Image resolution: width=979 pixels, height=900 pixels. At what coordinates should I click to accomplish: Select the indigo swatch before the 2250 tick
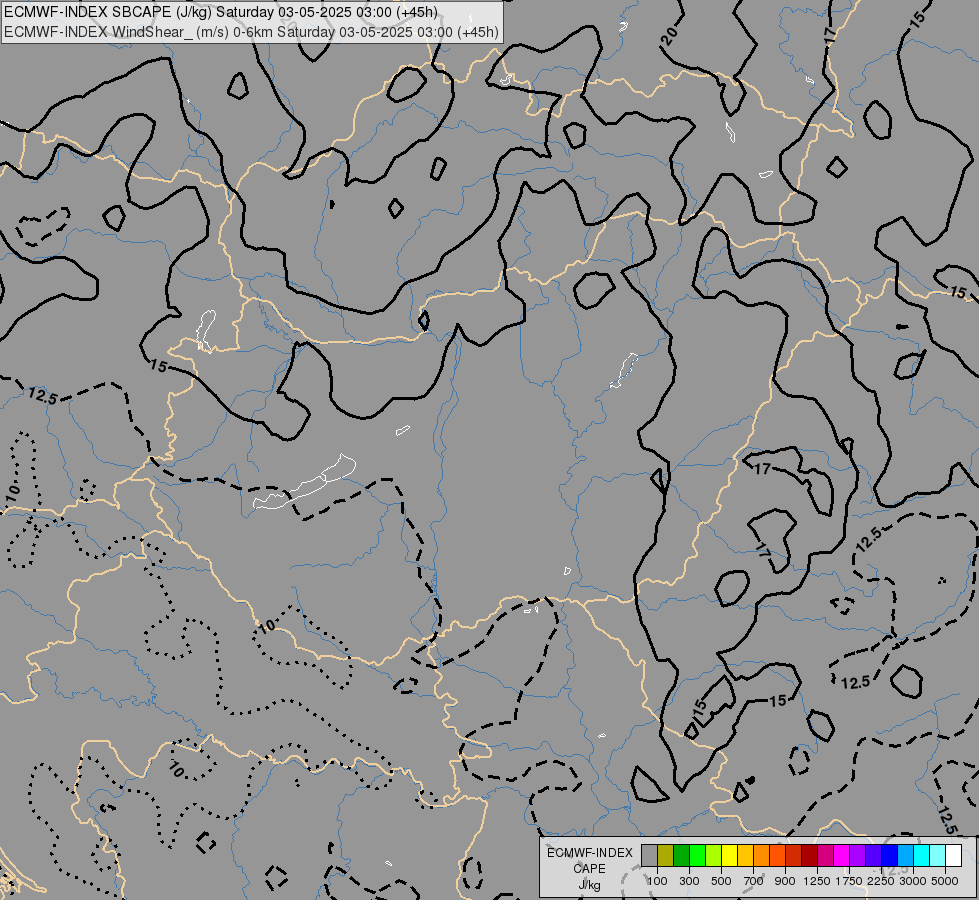pyautogui.click(x=873, y=856)
